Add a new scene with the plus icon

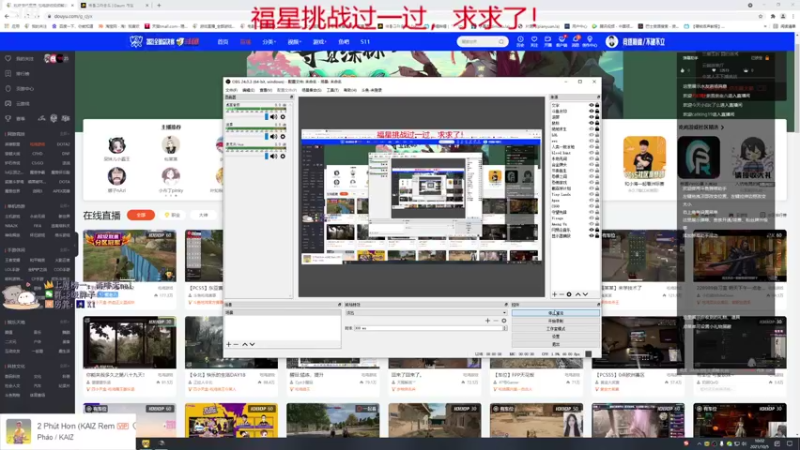[x=229, y=344]
